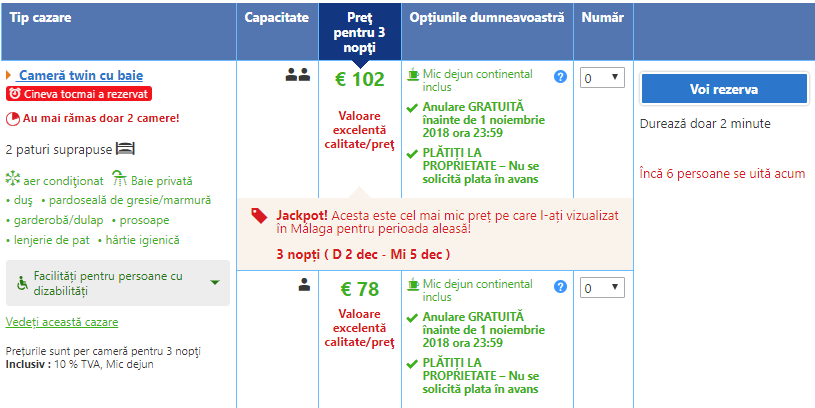Click the single-person capacity icon

(304, 284)
